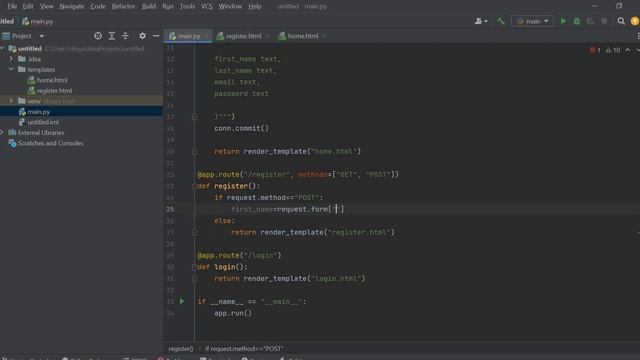The image size is (640, 360).
Task: Open the user account icon dropdown
Action: [481, 21]
